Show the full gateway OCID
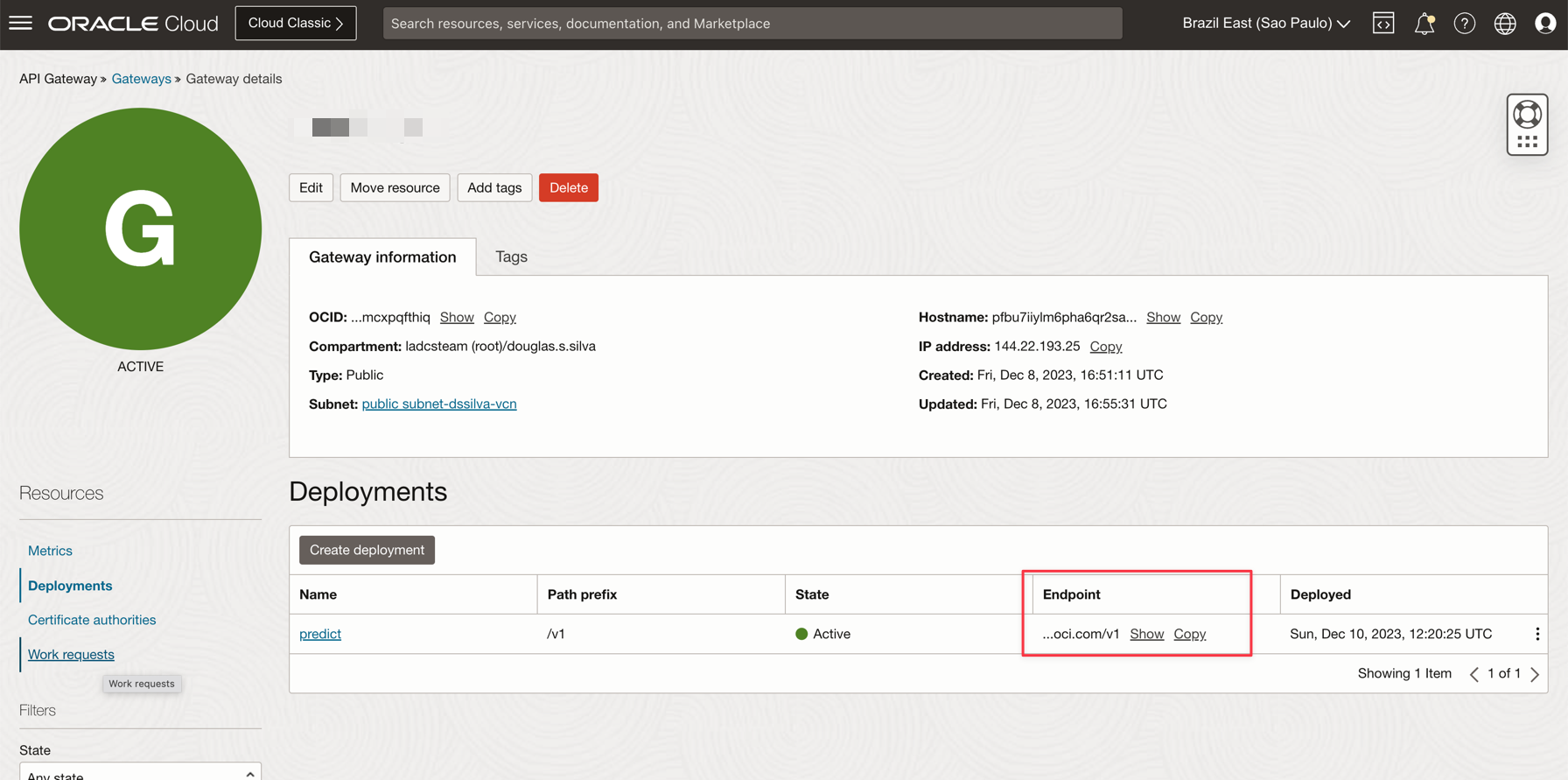This screenshot has height=780, width=1568. point(456,317)
